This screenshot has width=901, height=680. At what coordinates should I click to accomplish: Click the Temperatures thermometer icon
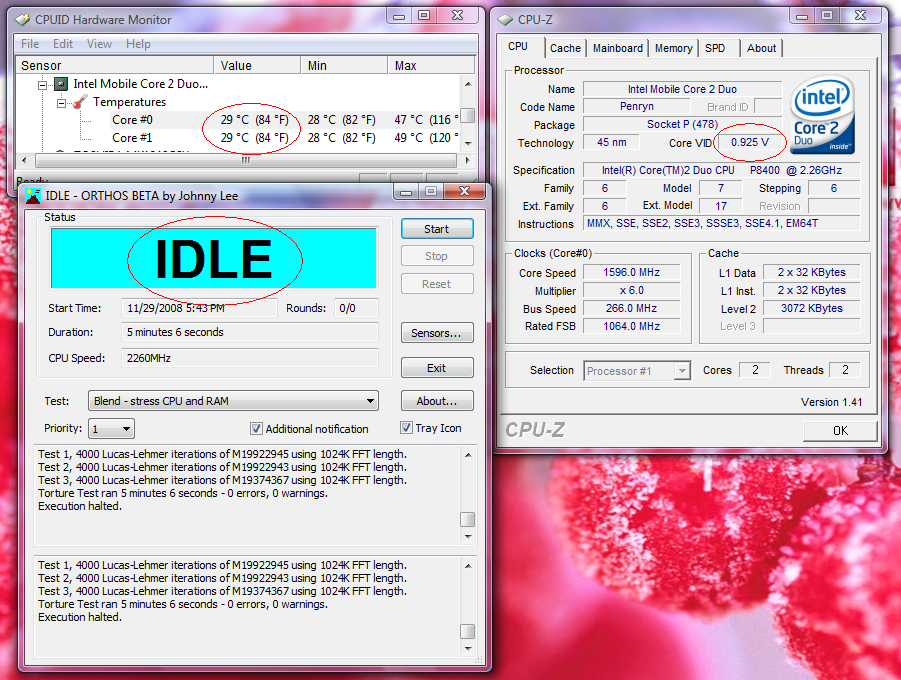80,102
